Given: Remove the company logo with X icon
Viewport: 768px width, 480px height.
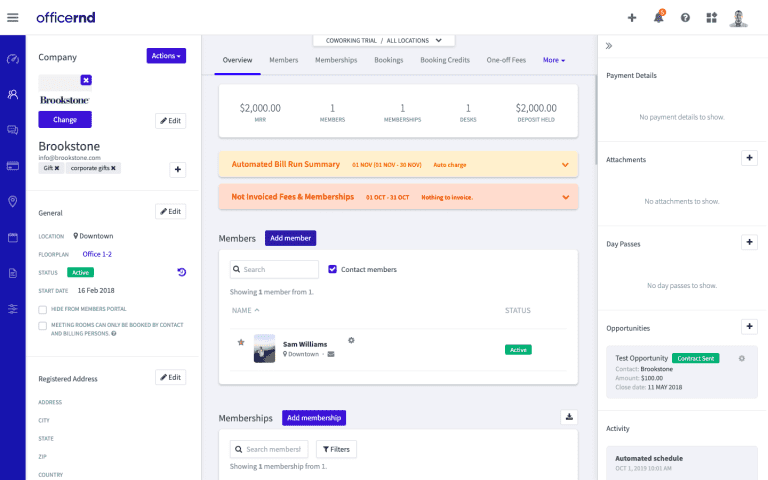Looking at the screenshot, I should (86, 80).
